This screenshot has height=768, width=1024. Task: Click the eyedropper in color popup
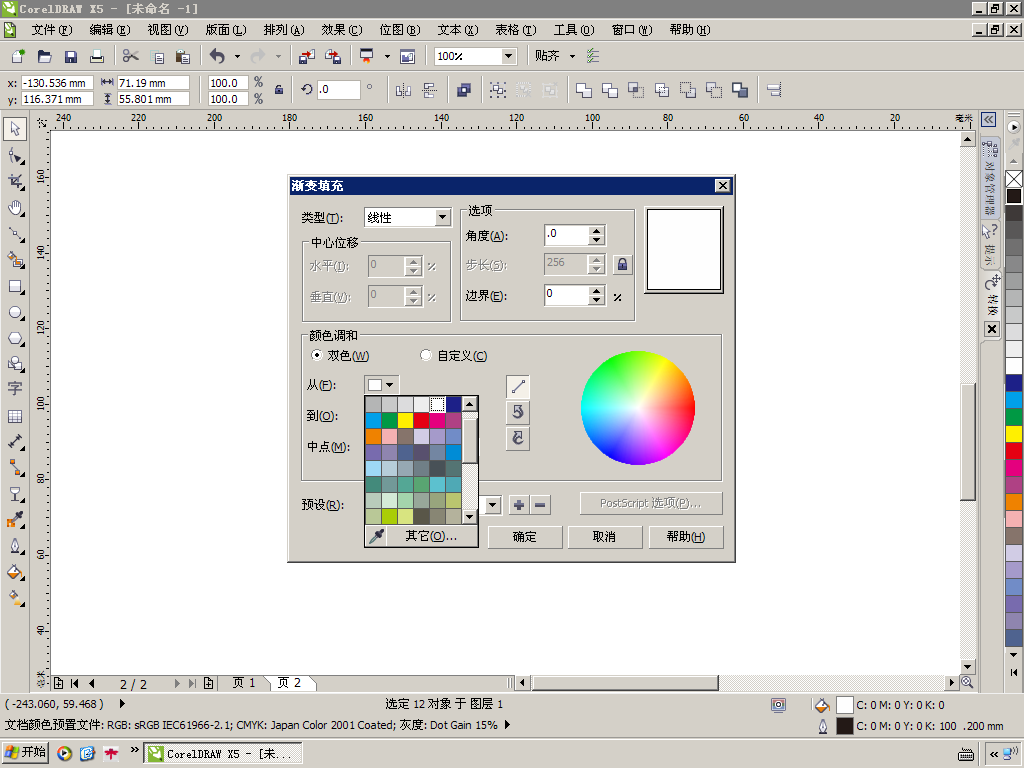(376, 536)
